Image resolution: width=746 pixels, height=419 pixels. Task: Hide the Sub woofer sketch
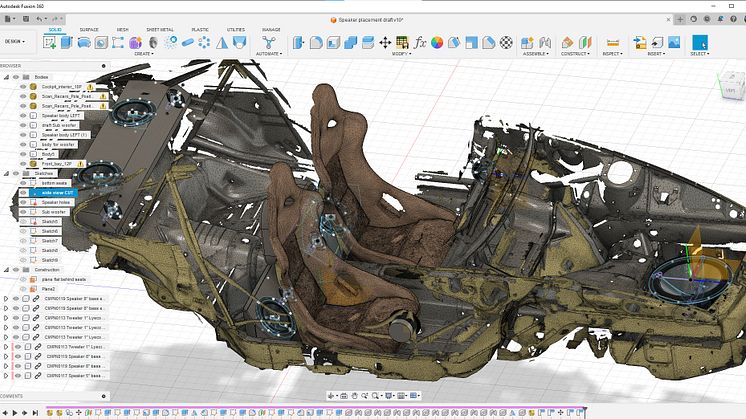(23, 211)
